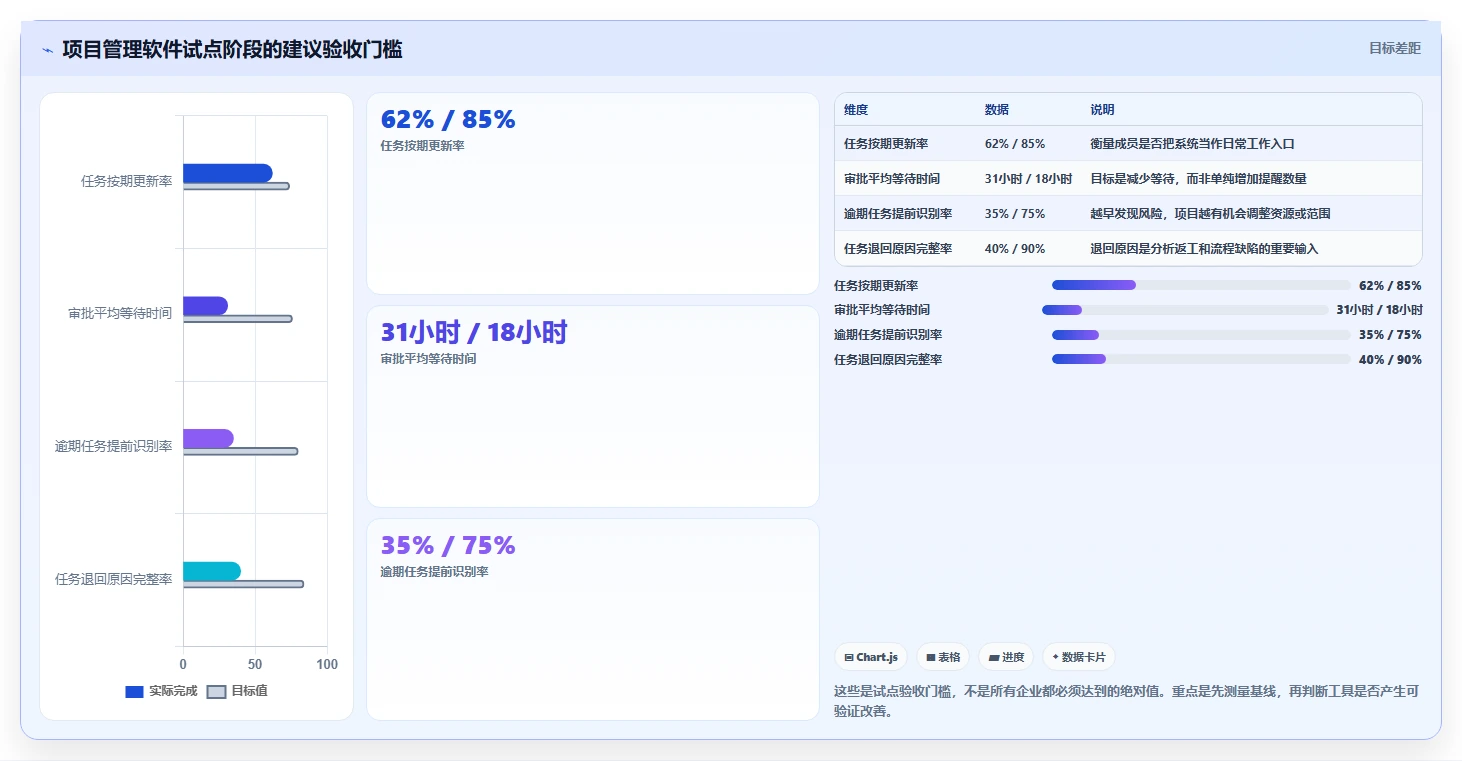Click the 数据卡片 tag chip
This screenshot has height=761, width=1462.
(1079, 657)
